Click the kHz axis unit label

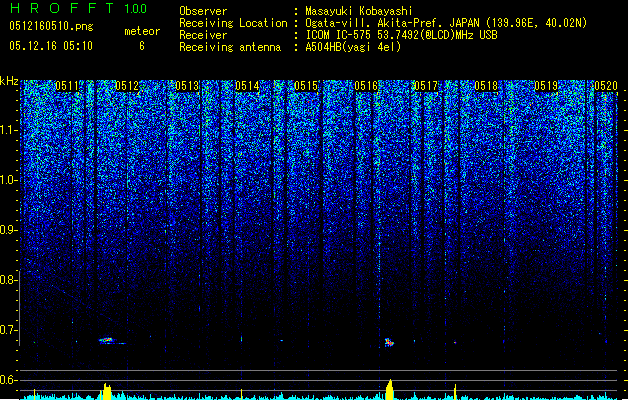(x=9, y=81)
